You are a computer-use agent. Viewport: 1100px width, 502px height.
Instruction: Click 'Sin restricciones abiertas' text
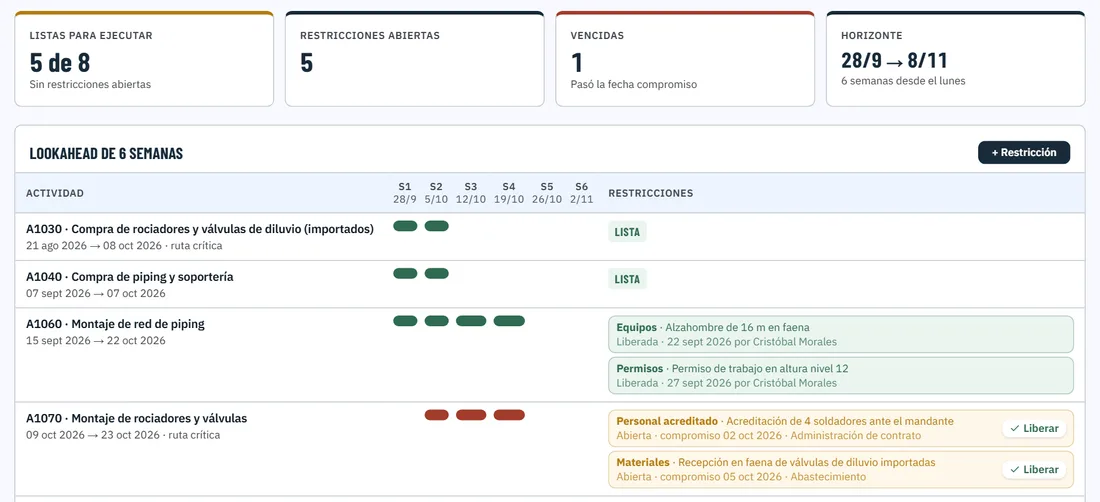tap(90, 84)
